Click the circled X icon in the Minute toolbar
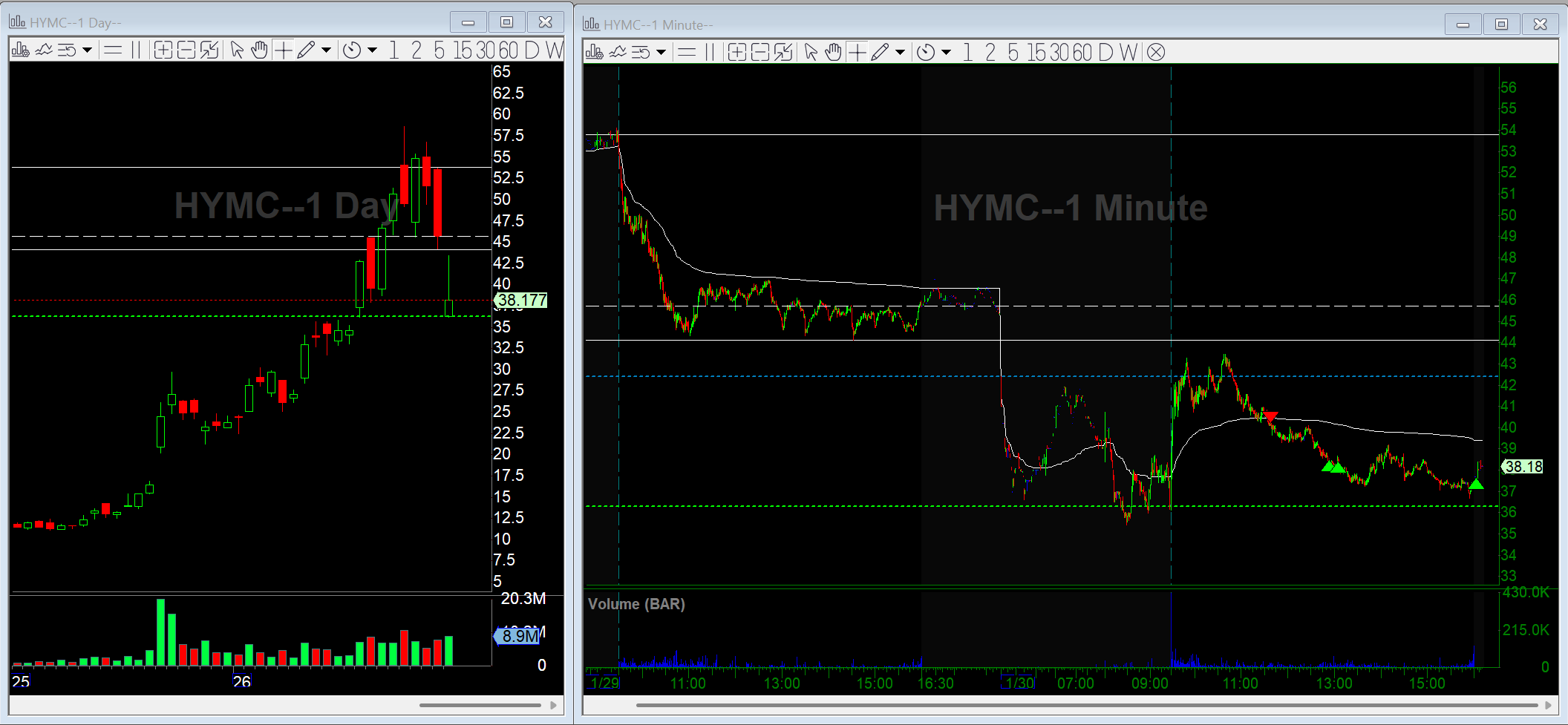Viewport: 1568px width, 725px height. click(x=1156, y=52)
